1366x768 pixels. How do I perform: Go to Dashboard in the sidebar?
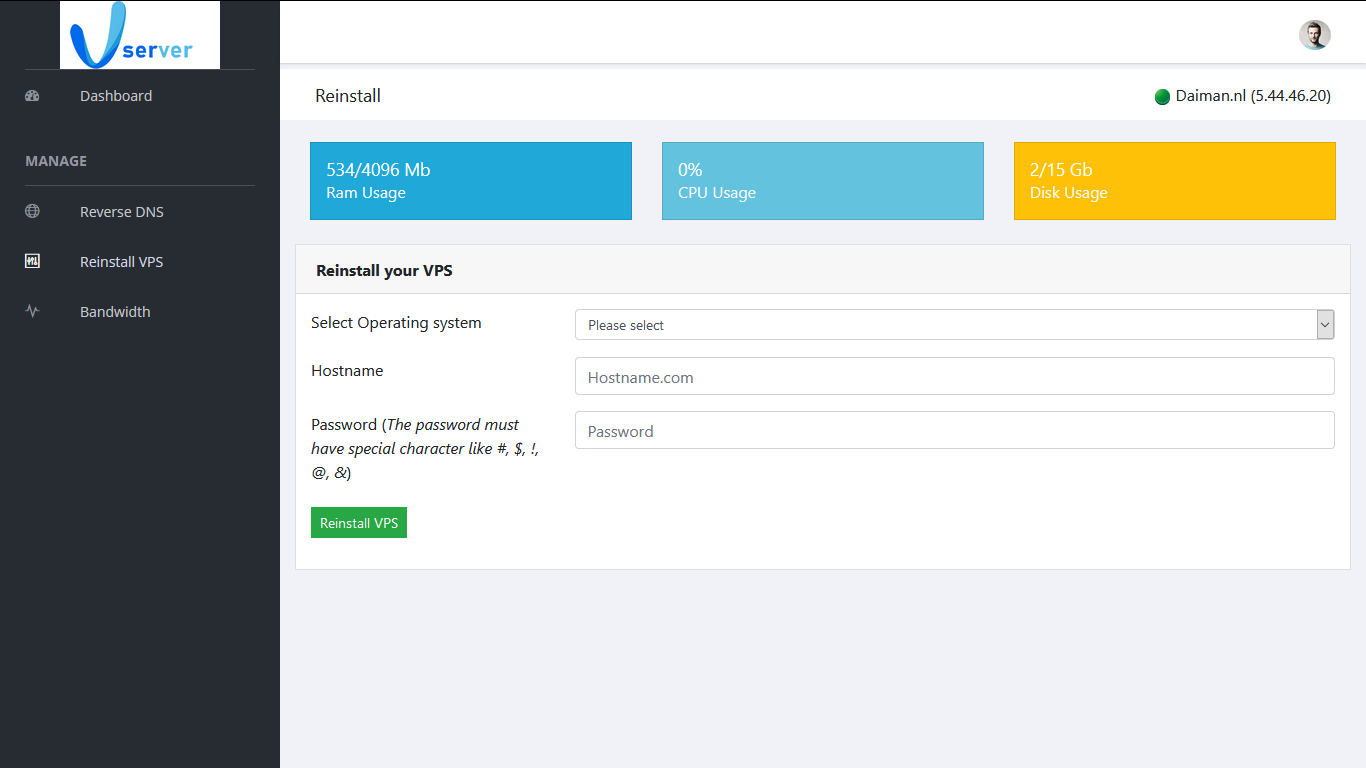click(116, 96)
